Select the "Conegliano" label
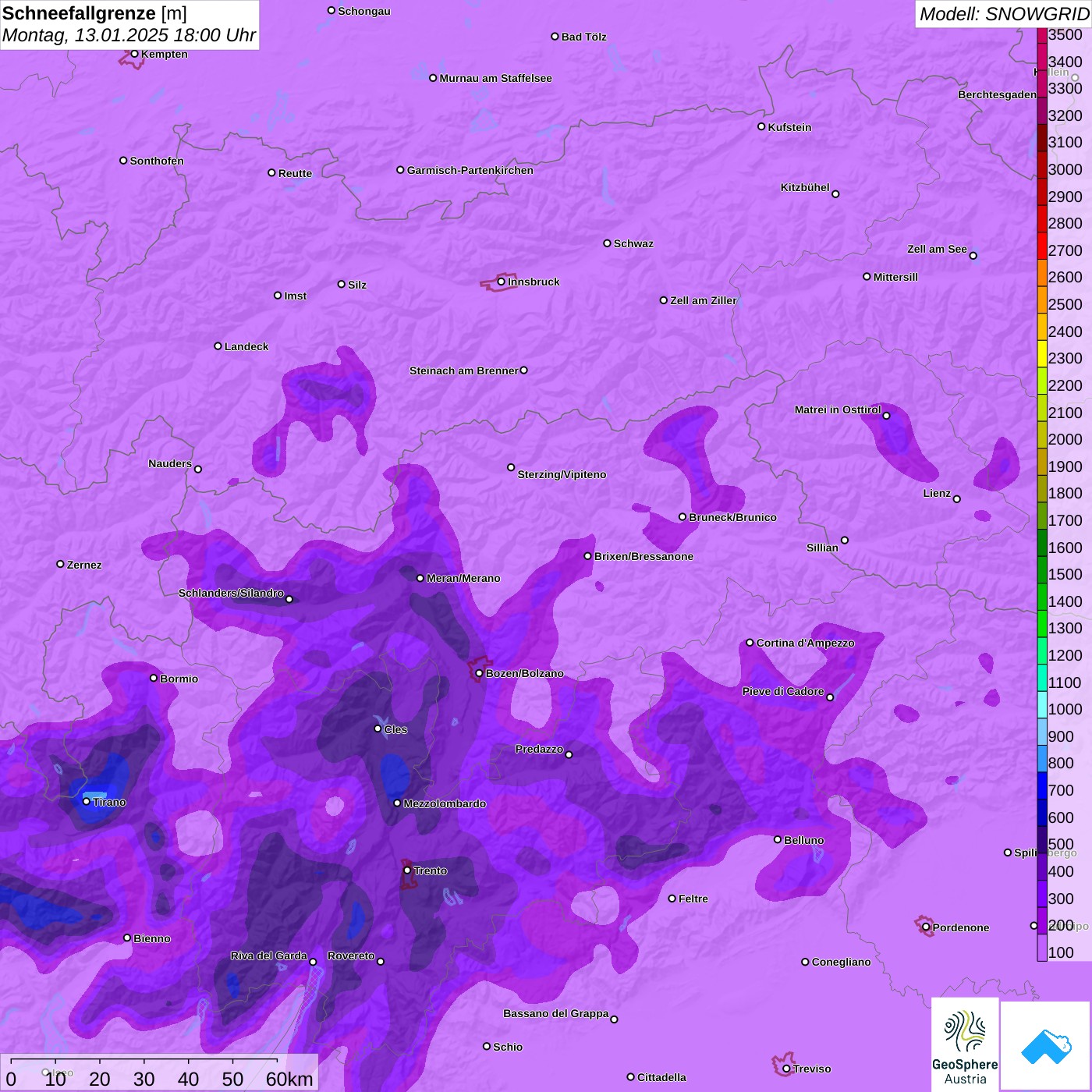Screen dimensions: 1092x1092 (x=842, y=962)
